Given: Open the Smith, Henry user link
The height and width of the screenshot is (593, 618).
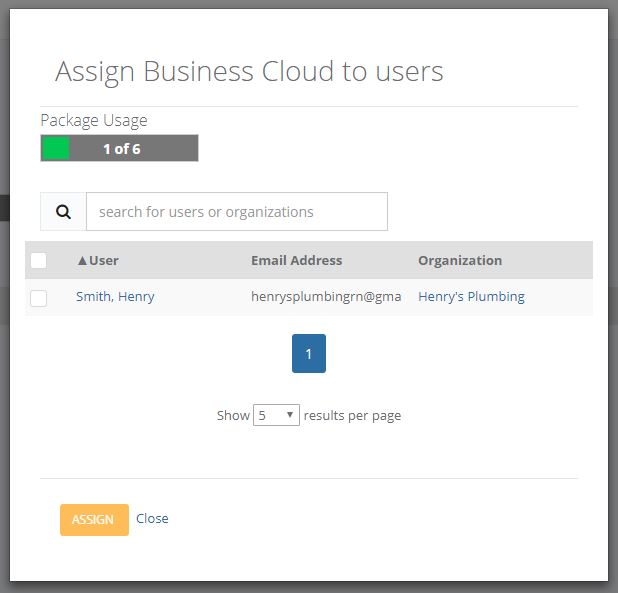Looking at the screenshot, I should pos(115,297).
